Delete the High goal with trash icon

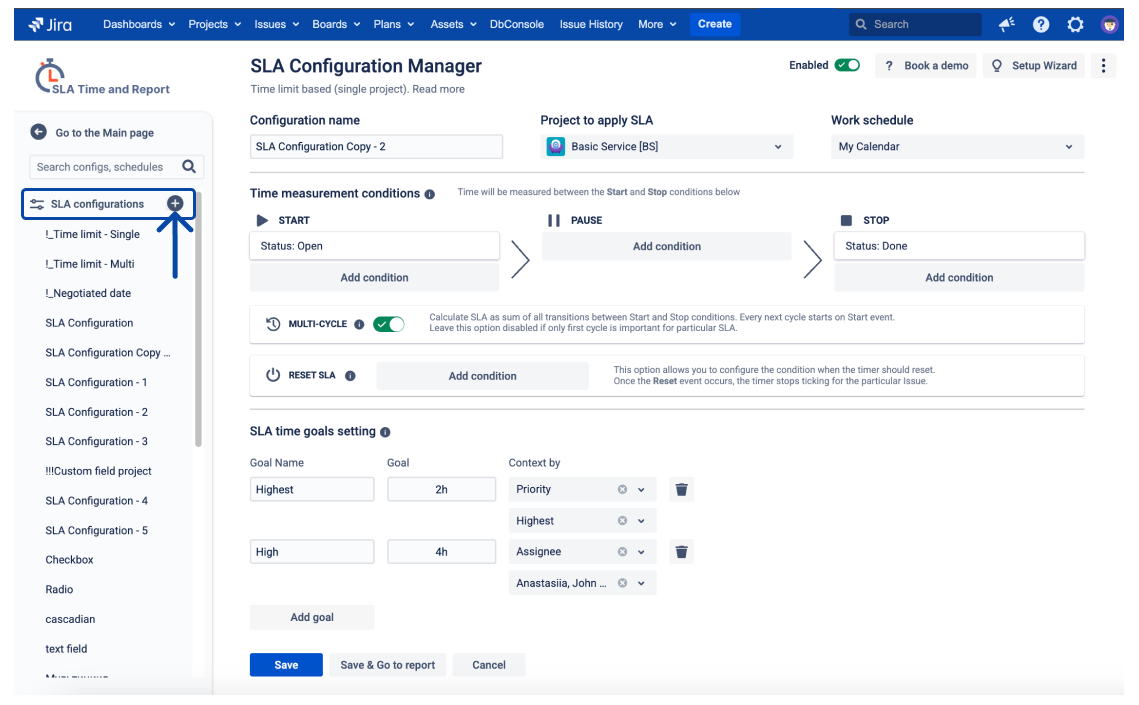[681, 552]
